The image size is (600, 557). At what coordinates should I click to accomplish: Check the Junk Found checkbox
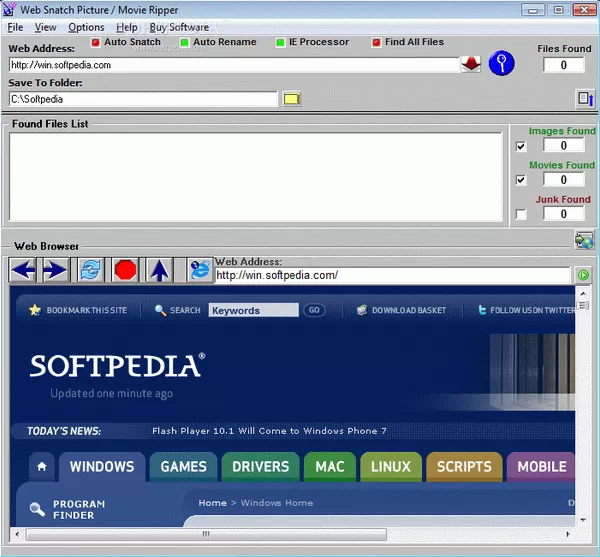pos(521,214)
